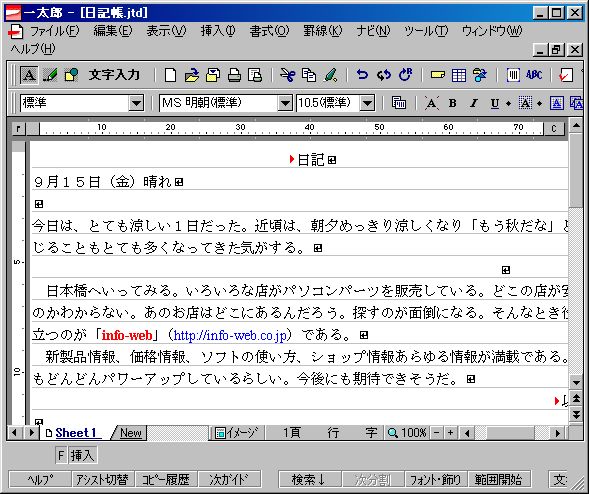This screenshot has height=494, width=589.
Task: Save the document with disk icon
Action: tap(213, 75)
